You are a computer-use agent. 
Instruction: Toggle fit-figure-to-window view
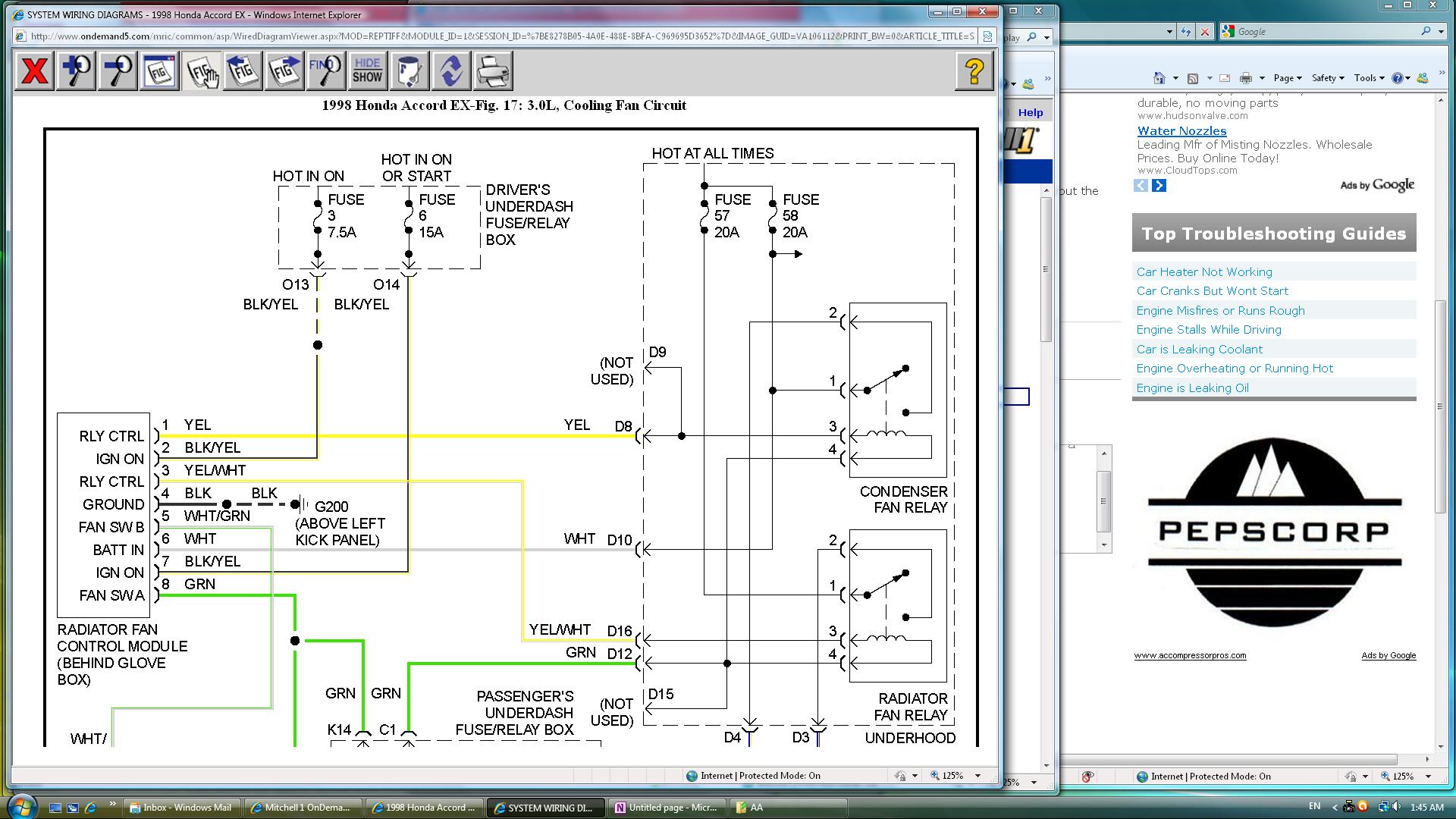pyautogui.click(x=159, y=71)
